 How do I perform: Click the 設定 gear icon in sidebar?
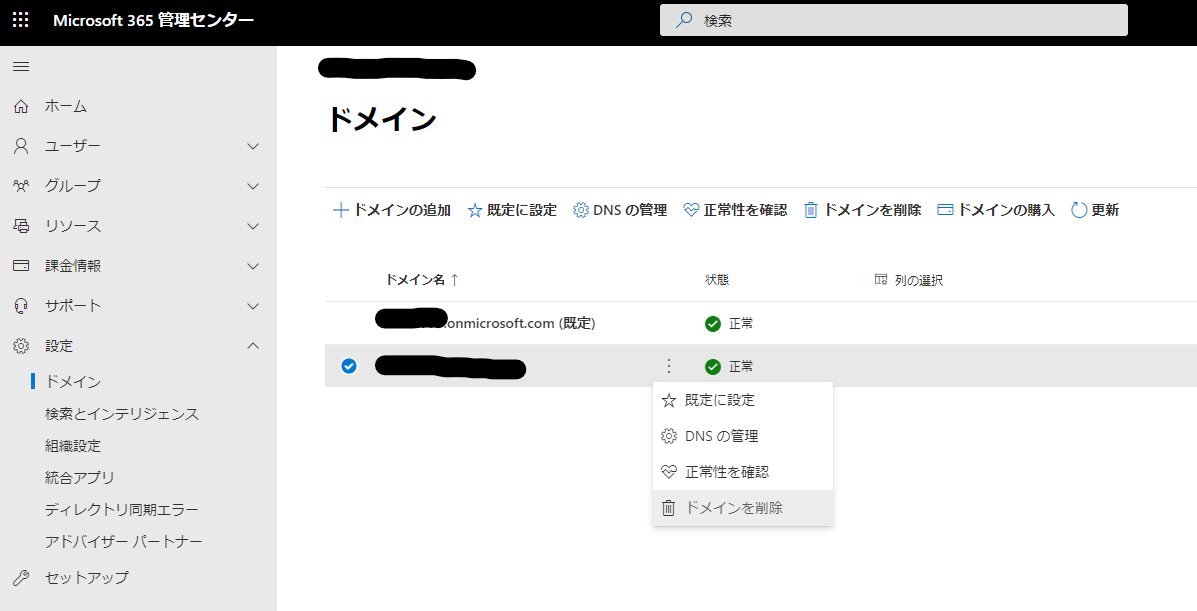tap(21, 346)
